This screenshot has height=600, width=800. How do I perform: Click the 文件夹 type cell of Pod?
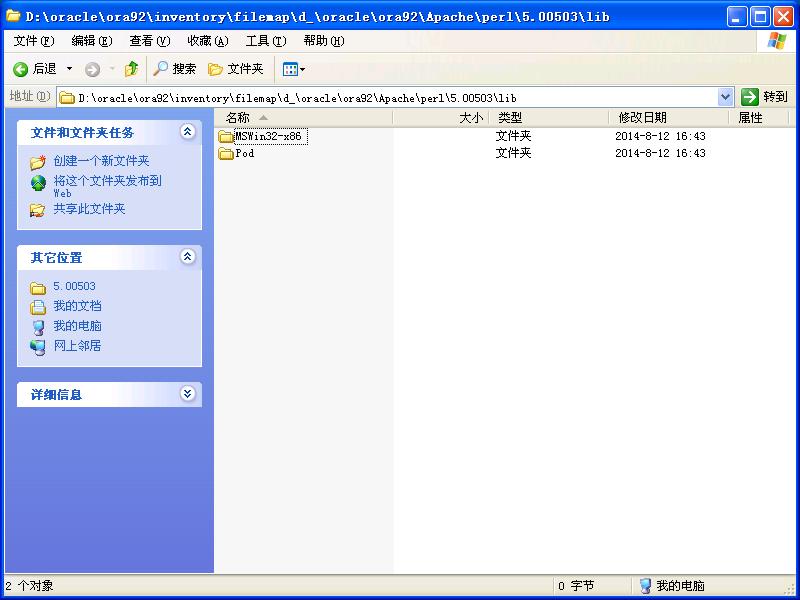[x=513, y=153]
